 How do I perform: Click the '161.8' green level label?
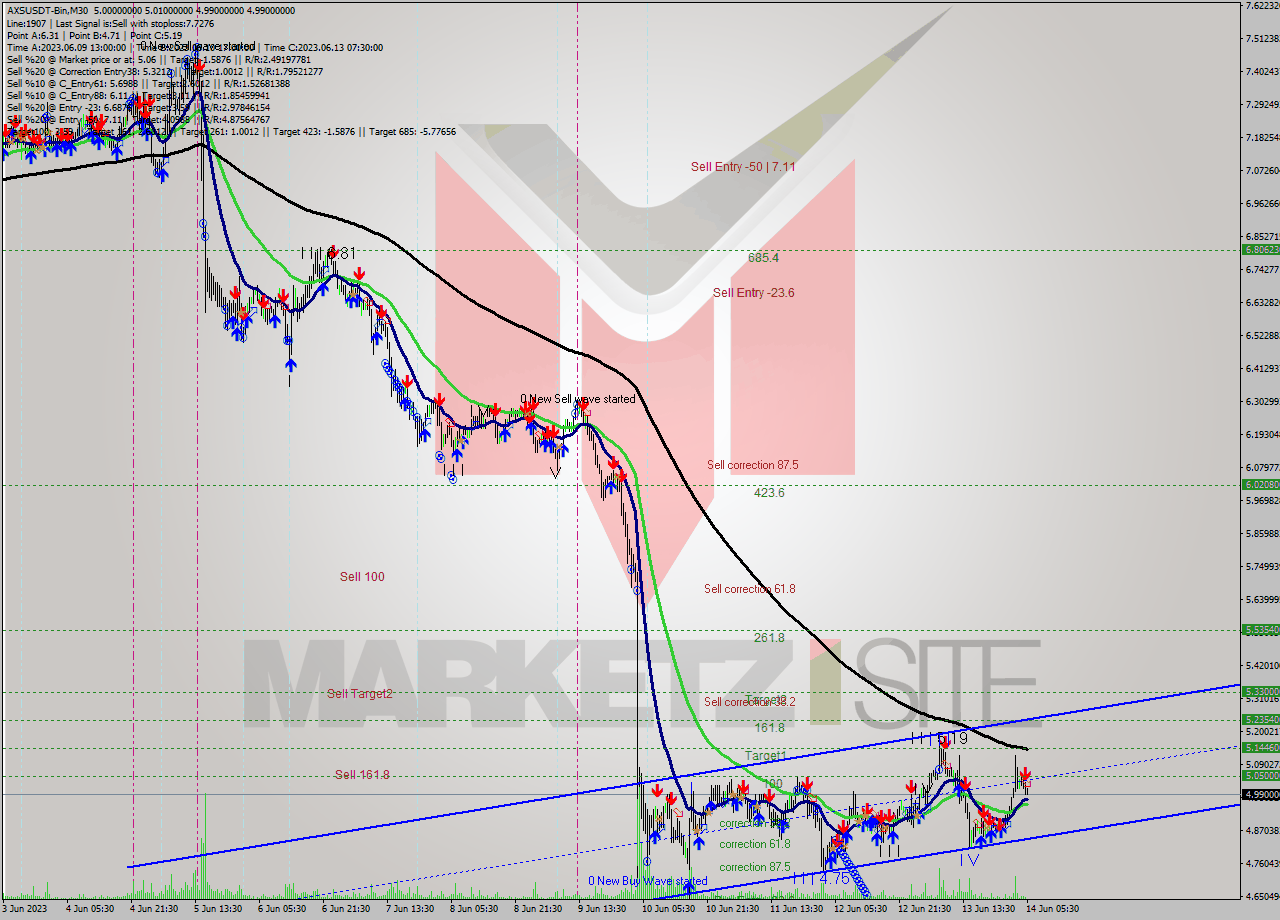769,728
